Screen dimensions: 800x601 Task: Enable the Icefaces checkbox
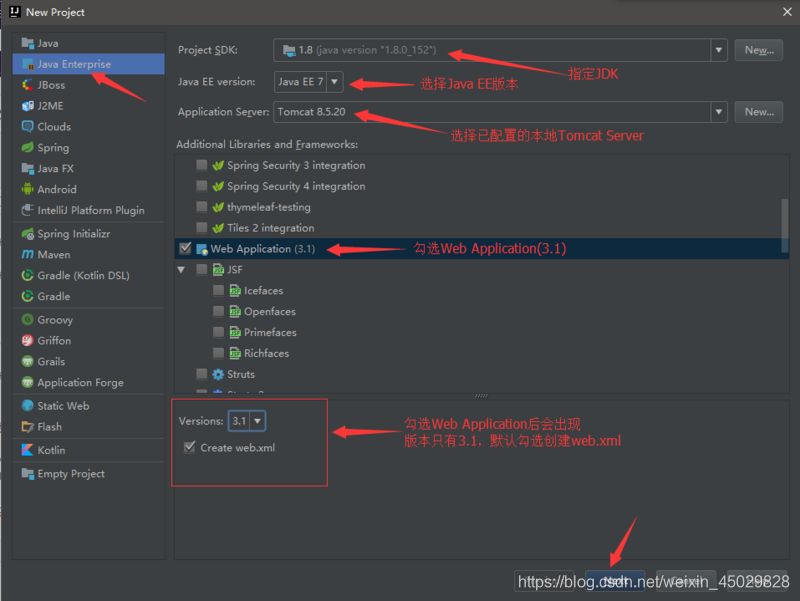(218, 290)
